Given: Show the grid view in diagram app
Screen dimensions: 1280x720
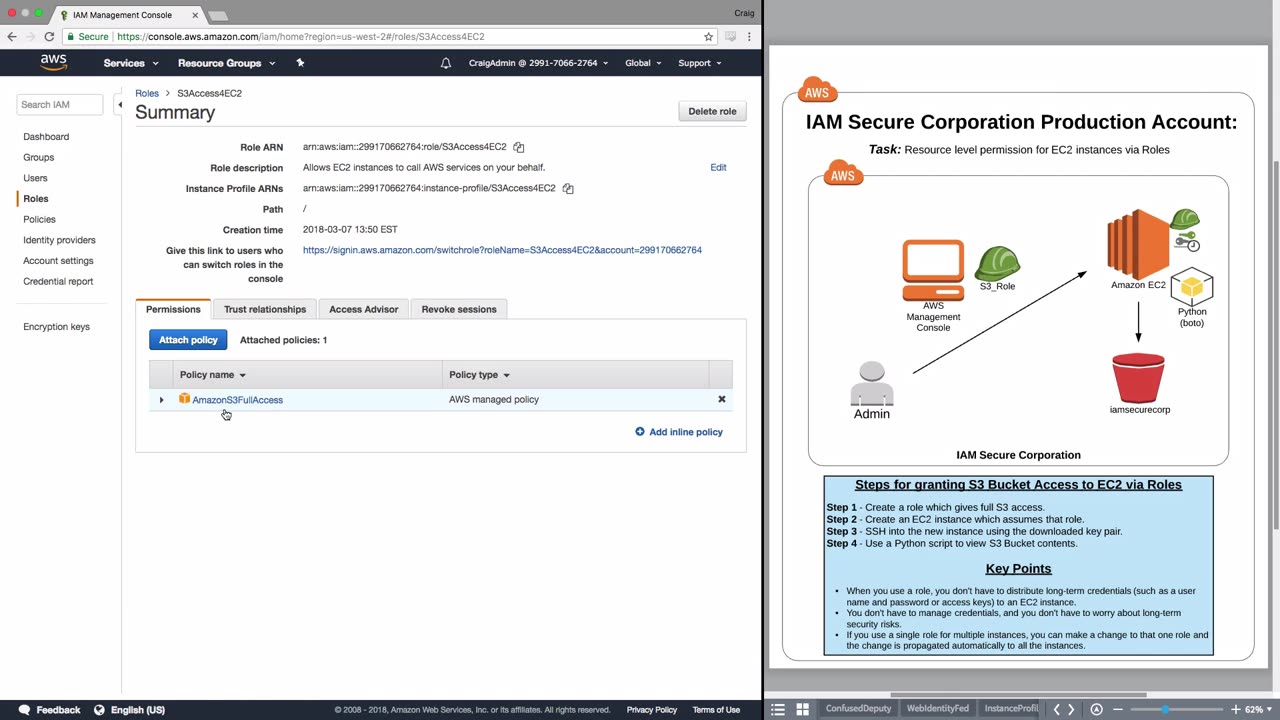Looking at the screenshot, I should click(x=802, y=709).
